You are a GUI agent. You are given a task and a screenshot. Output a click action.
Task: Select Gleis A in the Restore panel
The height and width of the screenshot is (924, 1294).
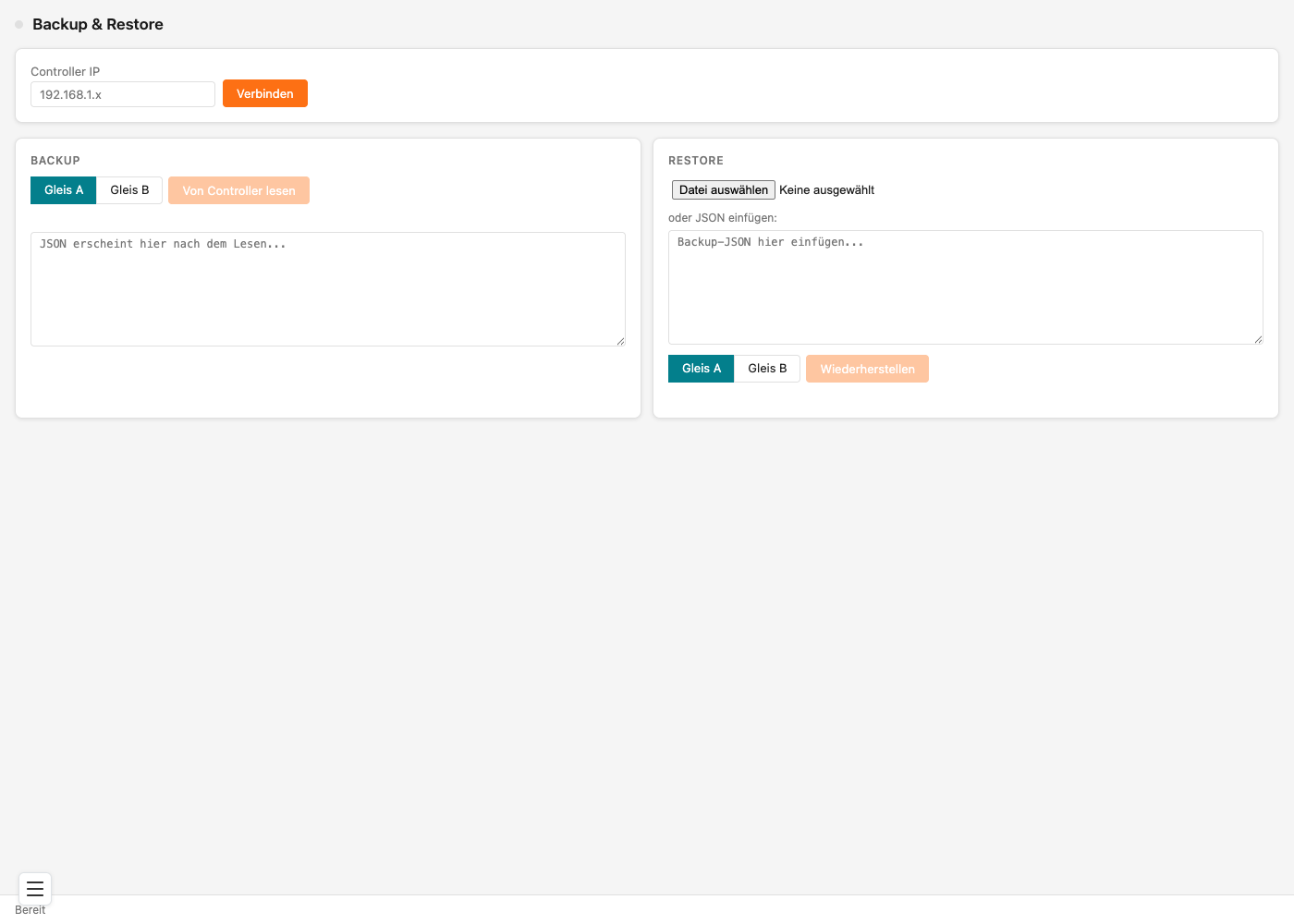pos(702,369)
